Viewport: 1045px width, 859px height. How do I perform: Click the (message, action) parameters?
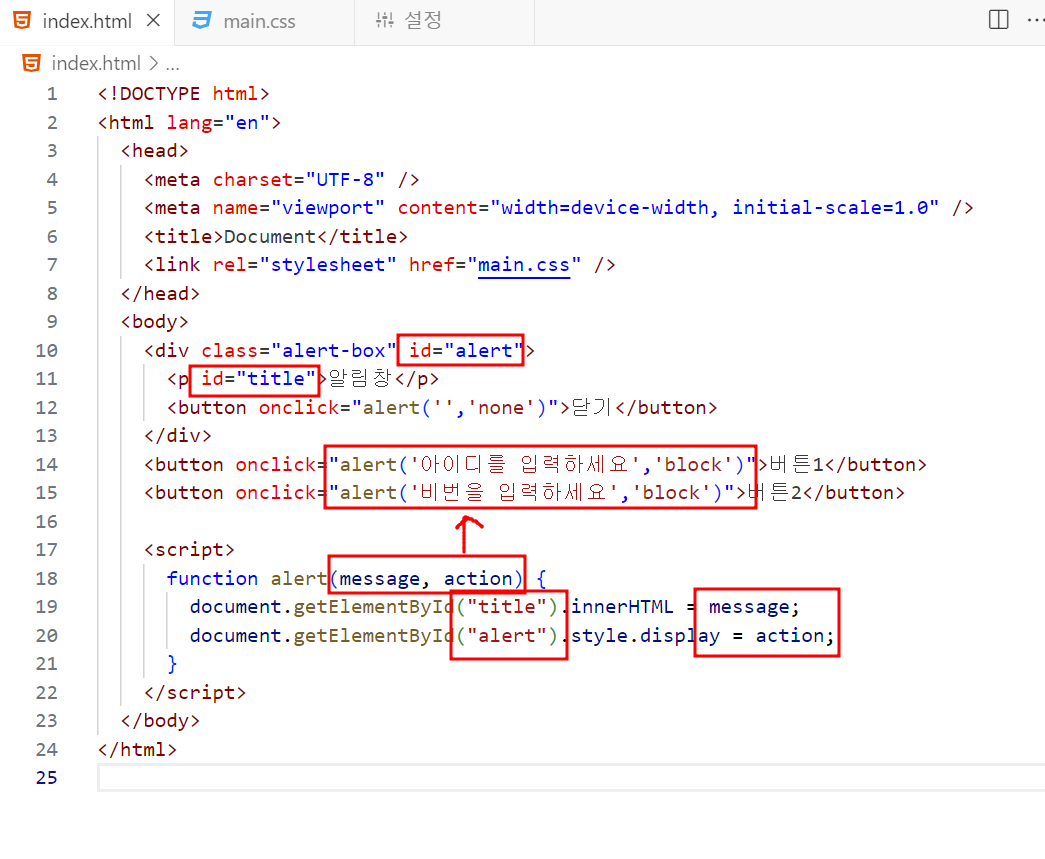tap(427, 578)
